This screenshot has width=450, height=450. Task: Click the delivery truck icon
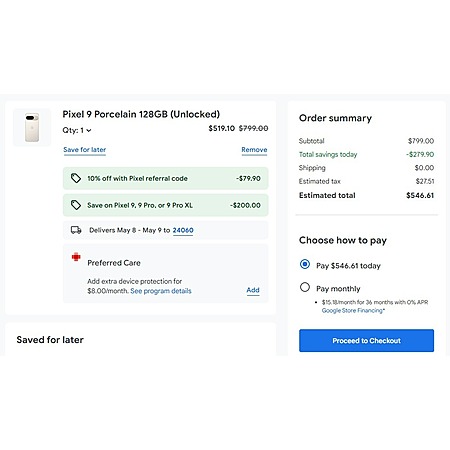(76, 230)
